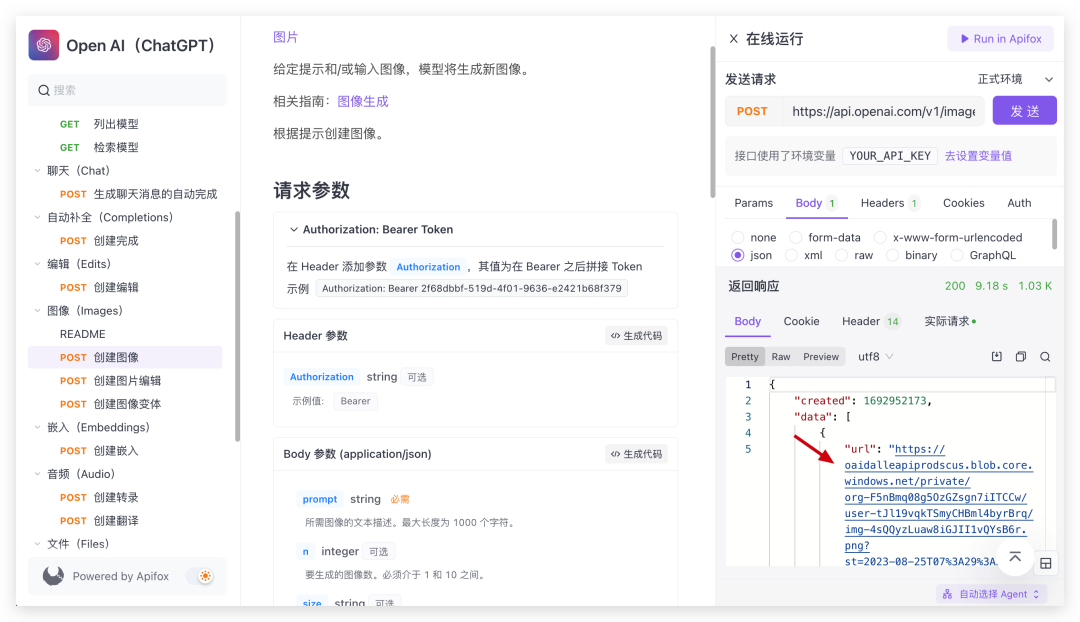Toggle the light/dark theme sun icon
This screenshot has height=622, width=1080.
(x=204, y=576)
